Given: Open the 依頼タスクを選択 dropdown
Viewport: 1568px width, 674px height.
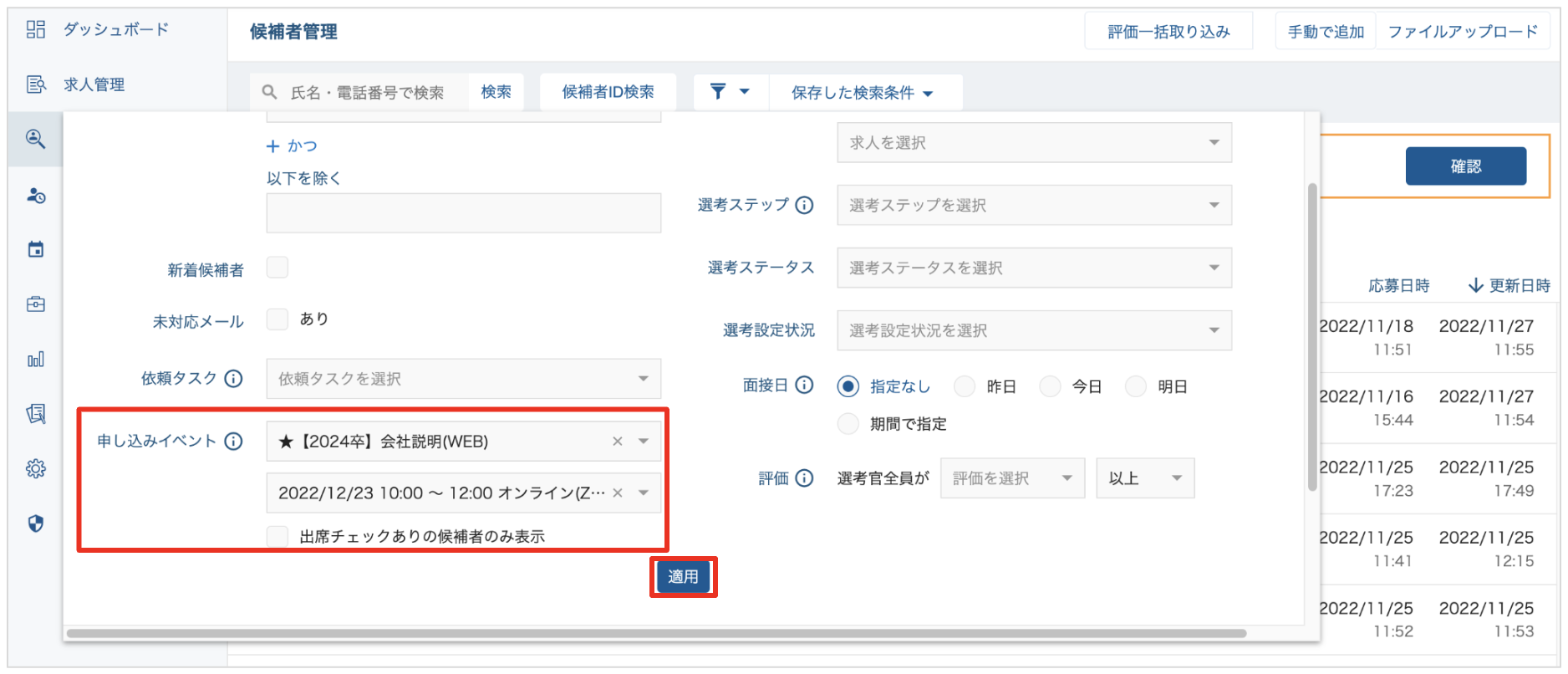Looking at the screenshot, I should (463, 379).
